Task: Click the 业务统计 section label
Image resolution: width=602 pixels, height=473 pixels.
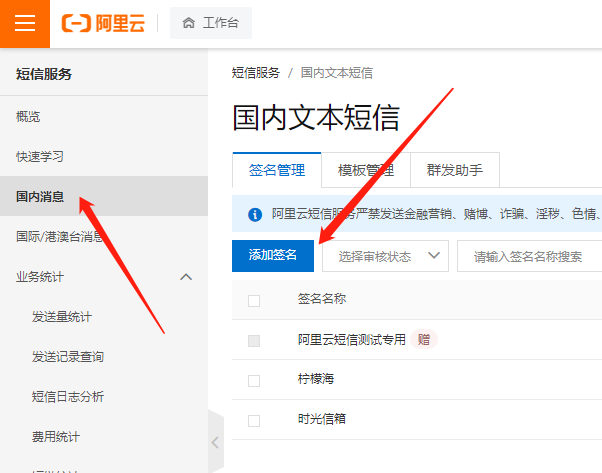Action: pos(40,277)
